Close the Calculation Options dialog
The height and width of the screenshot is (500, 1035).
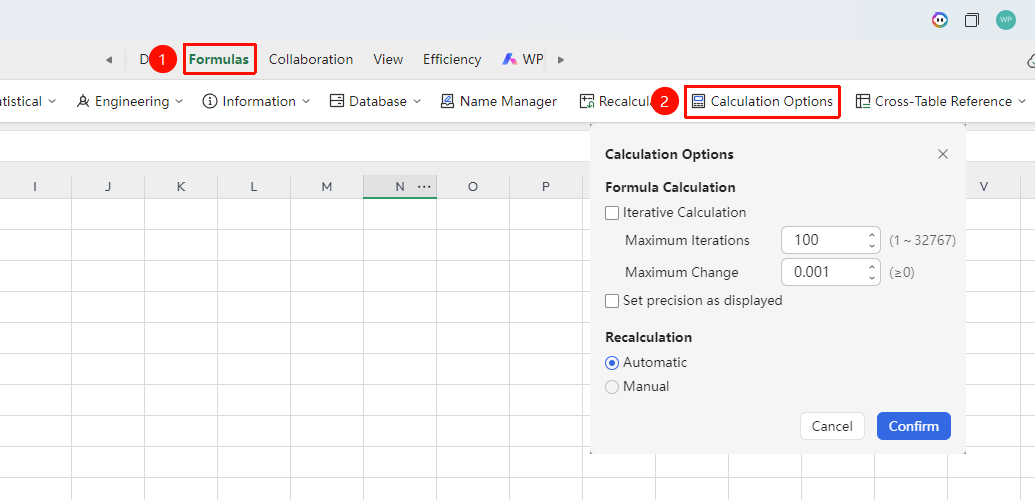943,154
